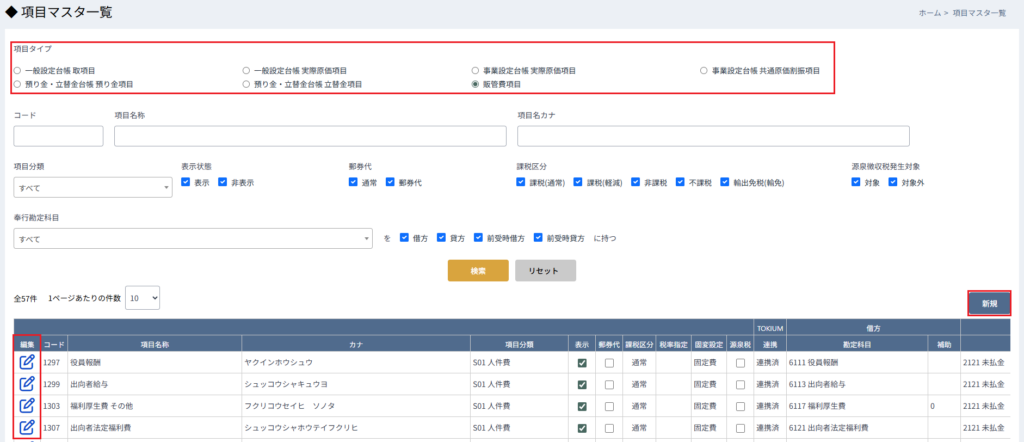Screen dimensions: 1024x442
Task: Open the 項目分類 dropdown
Action: pos(93,187)
